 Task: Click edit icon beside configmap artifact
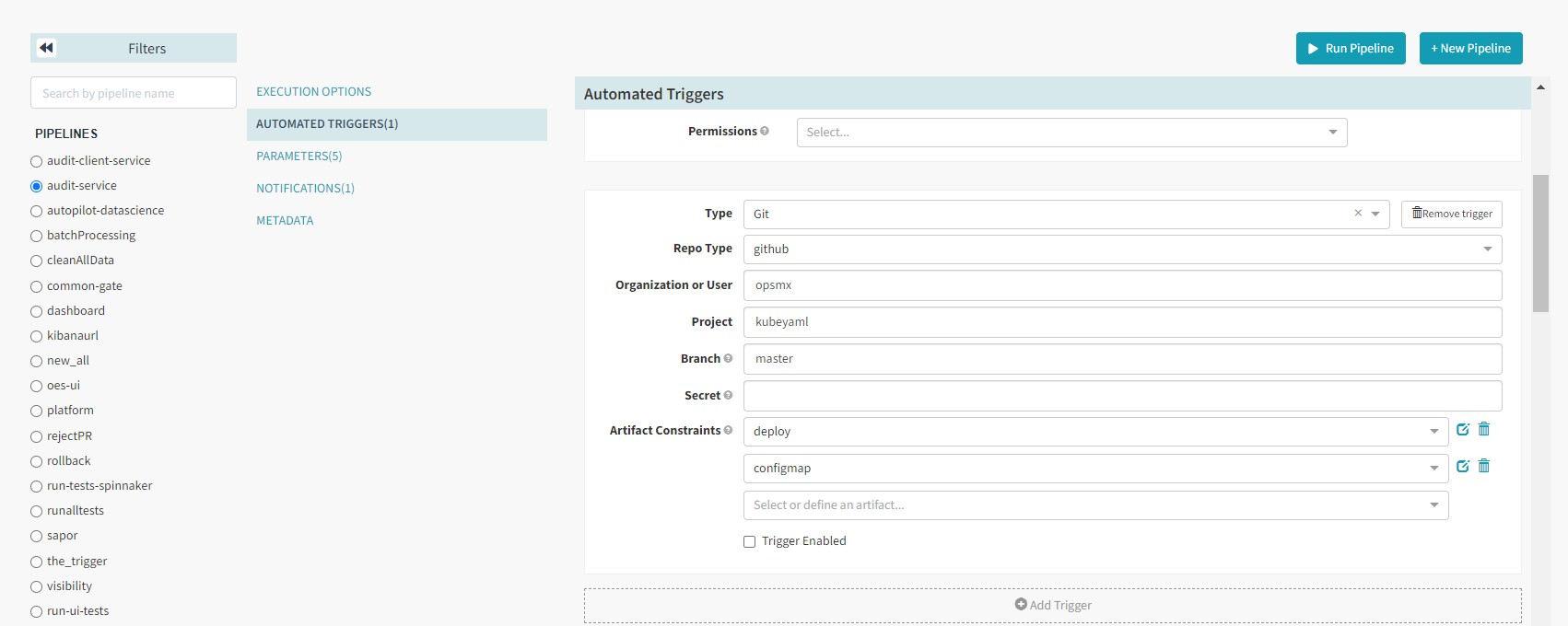click(1462, 467)
